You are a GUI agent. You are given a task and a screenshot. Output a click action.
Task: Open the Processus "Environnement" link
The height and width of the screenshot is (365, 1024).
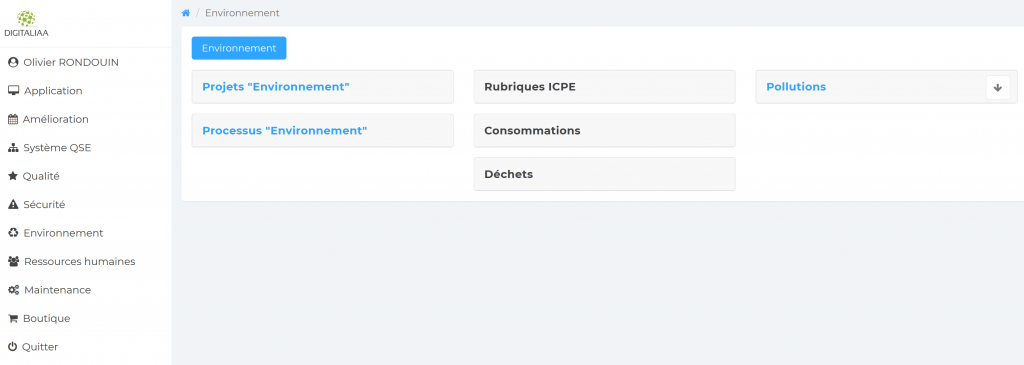point(285,131)
